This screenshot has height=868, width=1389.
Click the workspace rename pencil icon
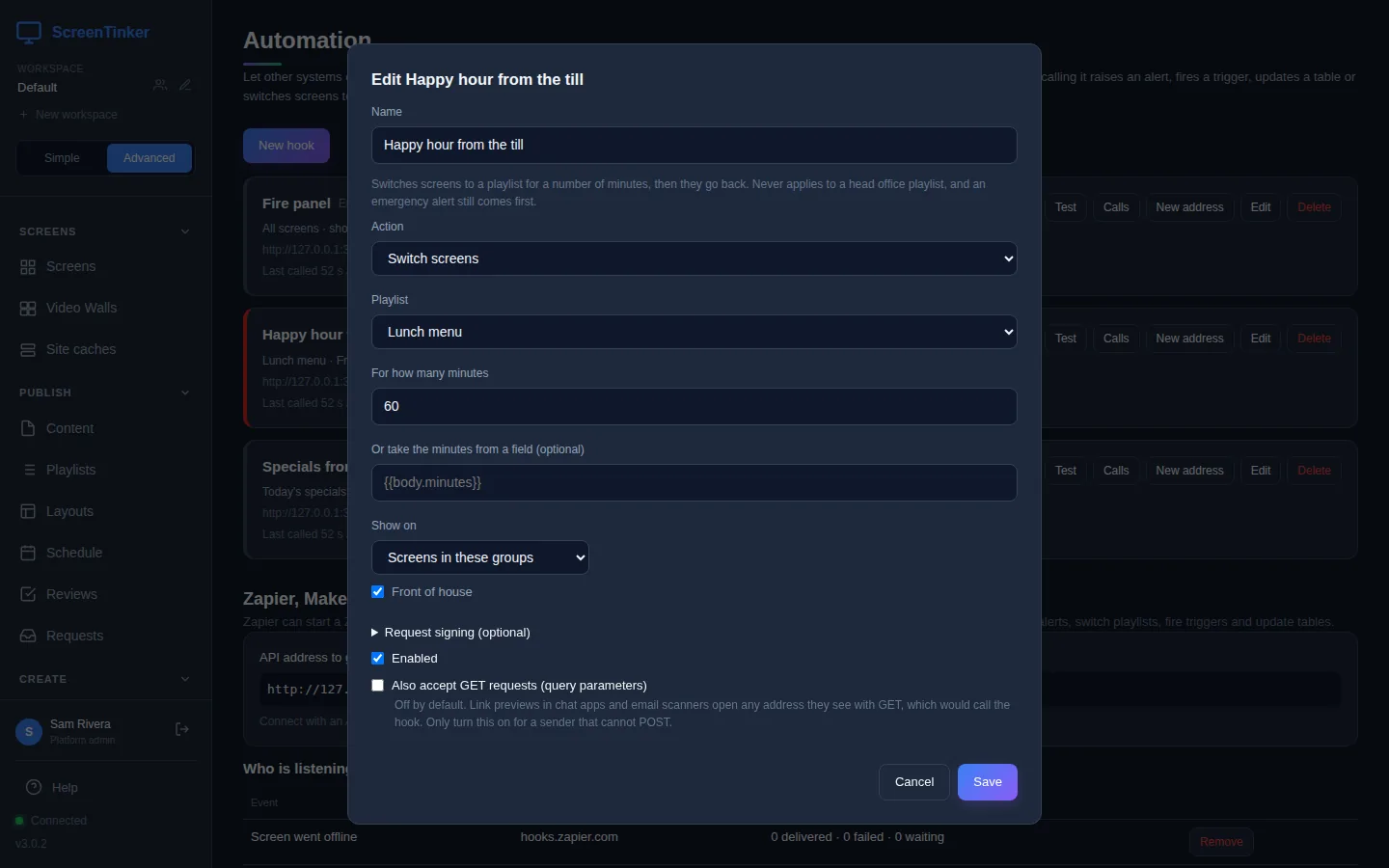click(x=185, y=86)
